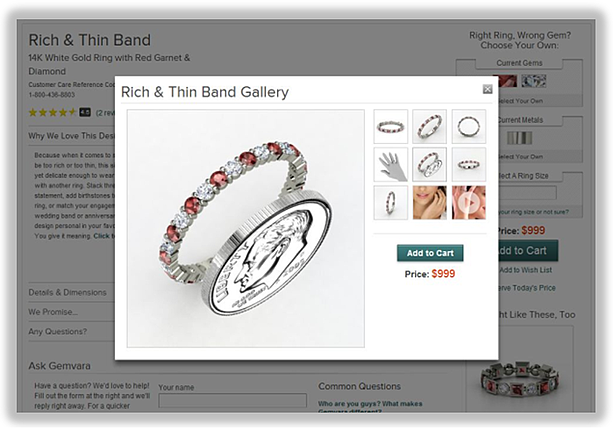Image resolution: width=613 pixels, height=431 pixels.
Task: Click Add to Cart in the gallery dialog
Action: tap(430, 253)
